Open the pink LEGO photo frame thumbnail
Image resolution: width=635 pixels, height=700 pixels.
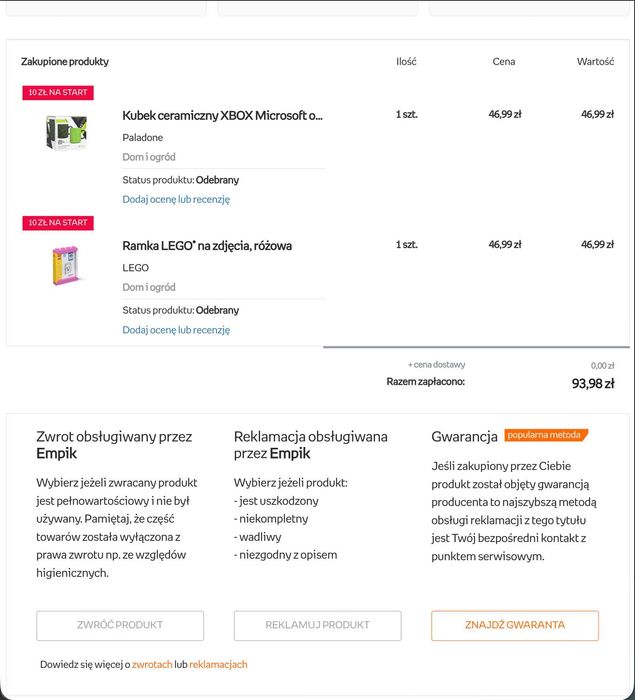pyautogui.click(x=66, y=265)
